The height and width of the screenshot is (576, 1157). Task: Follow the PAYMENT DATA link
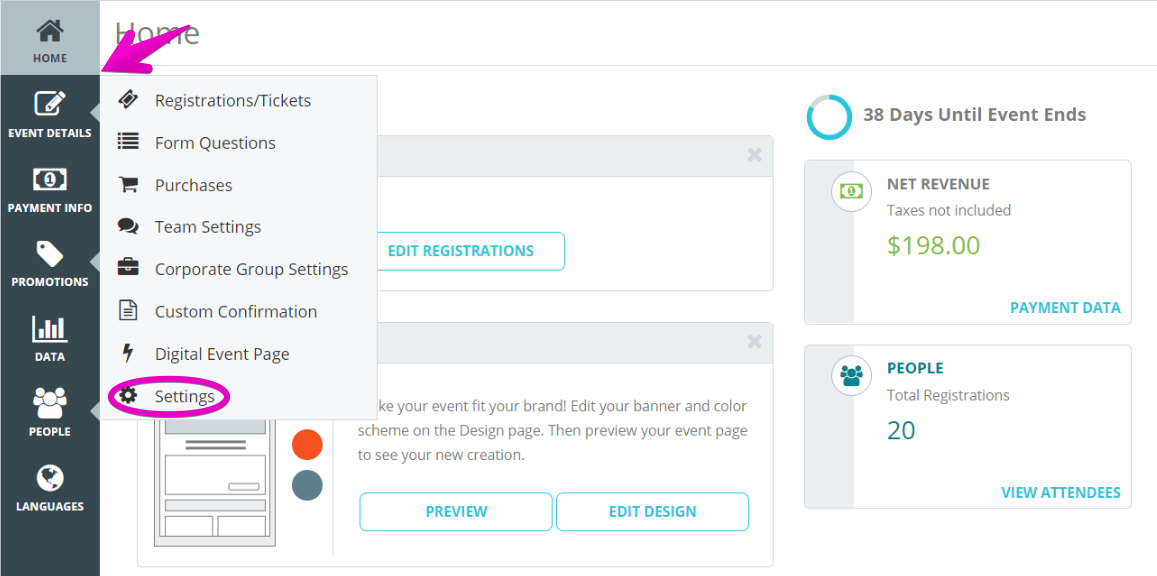pos(1066,308)
